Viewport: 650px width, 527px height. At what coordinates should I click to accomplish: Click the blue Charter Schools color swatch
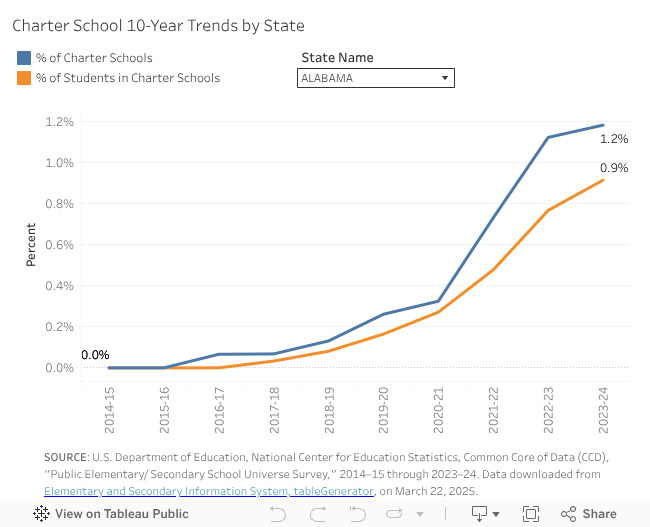click(24, 58)
